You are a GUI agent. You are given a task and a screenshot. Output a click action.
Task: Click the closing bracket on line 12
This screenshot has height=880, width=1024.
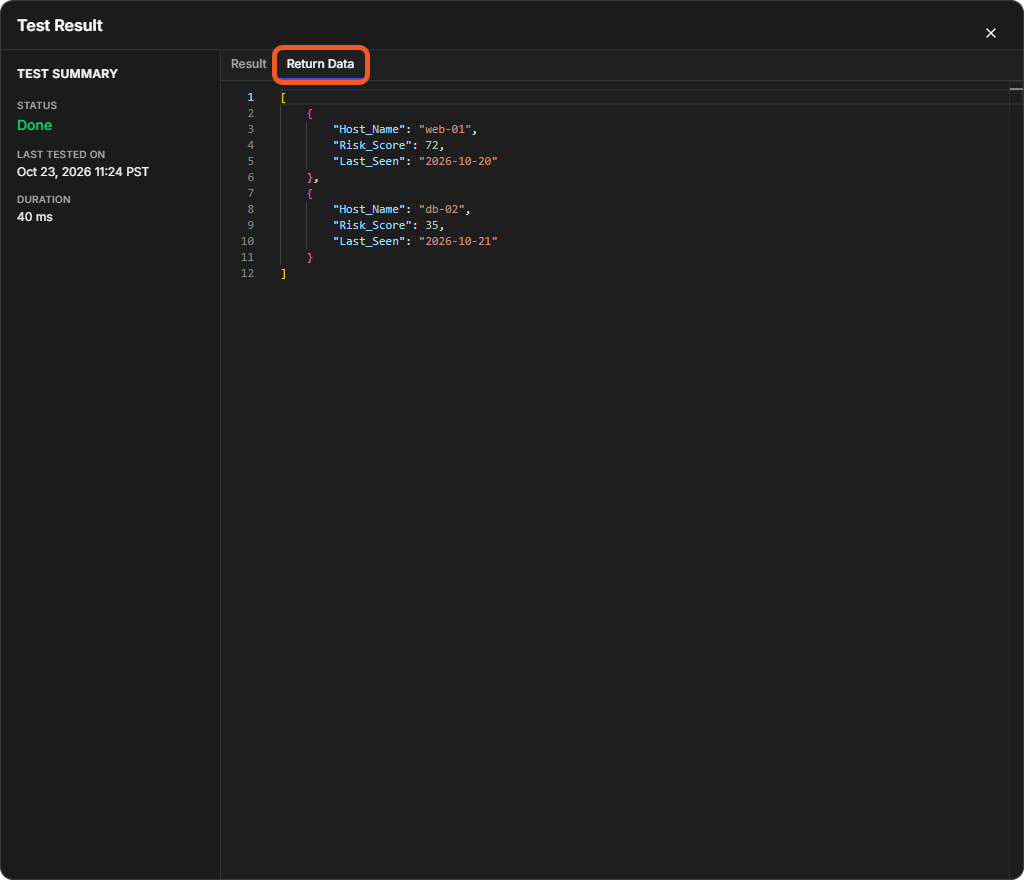point(283,273)
